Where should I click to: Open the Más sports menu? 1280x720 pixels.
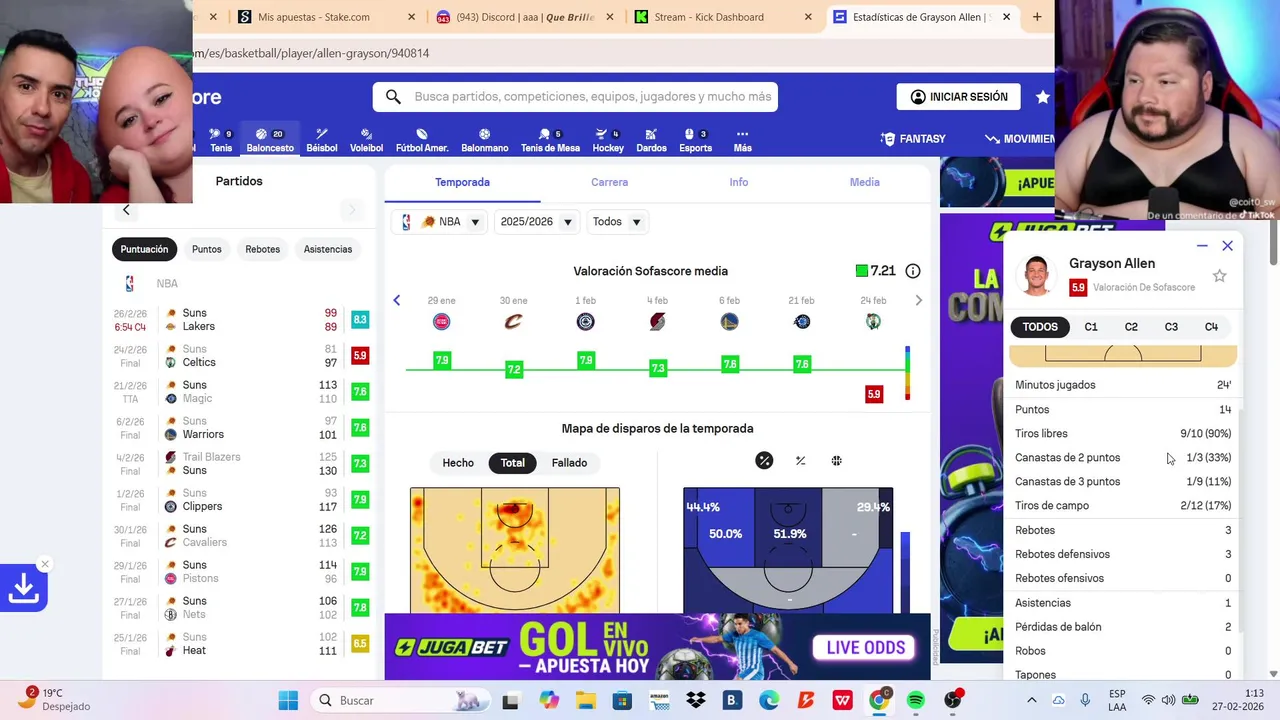[742, 140]
